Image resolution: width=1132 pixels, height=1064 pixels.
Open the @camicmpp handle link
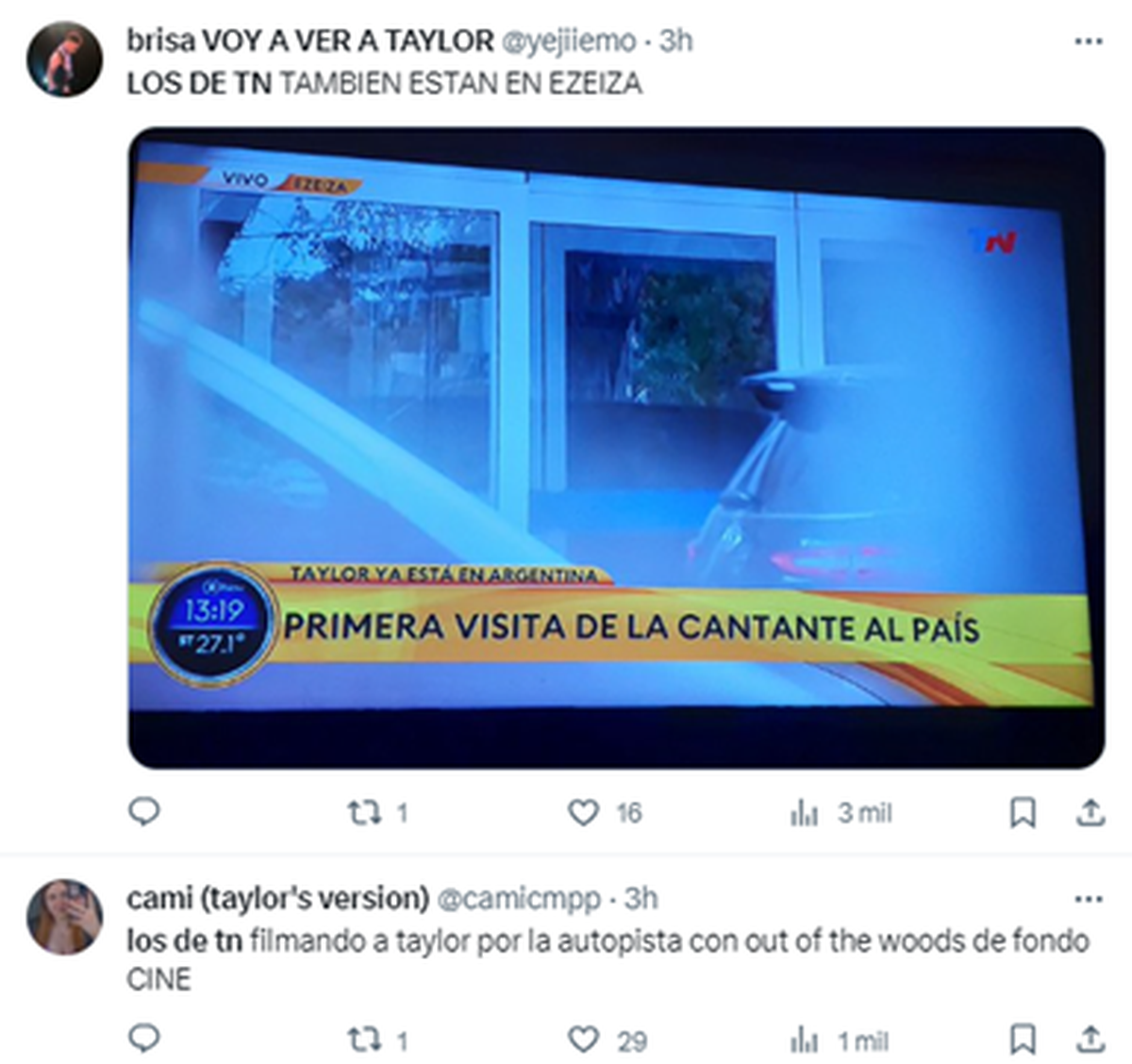point(518,899)
